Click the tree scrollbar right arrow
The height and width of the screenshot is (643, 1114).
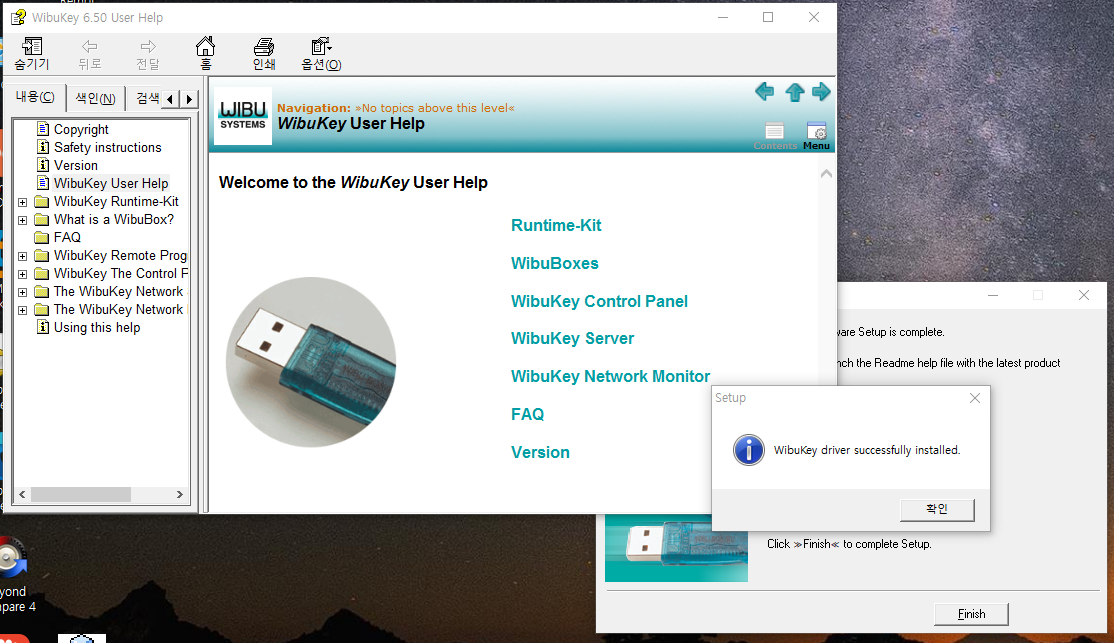pos(180,494)
